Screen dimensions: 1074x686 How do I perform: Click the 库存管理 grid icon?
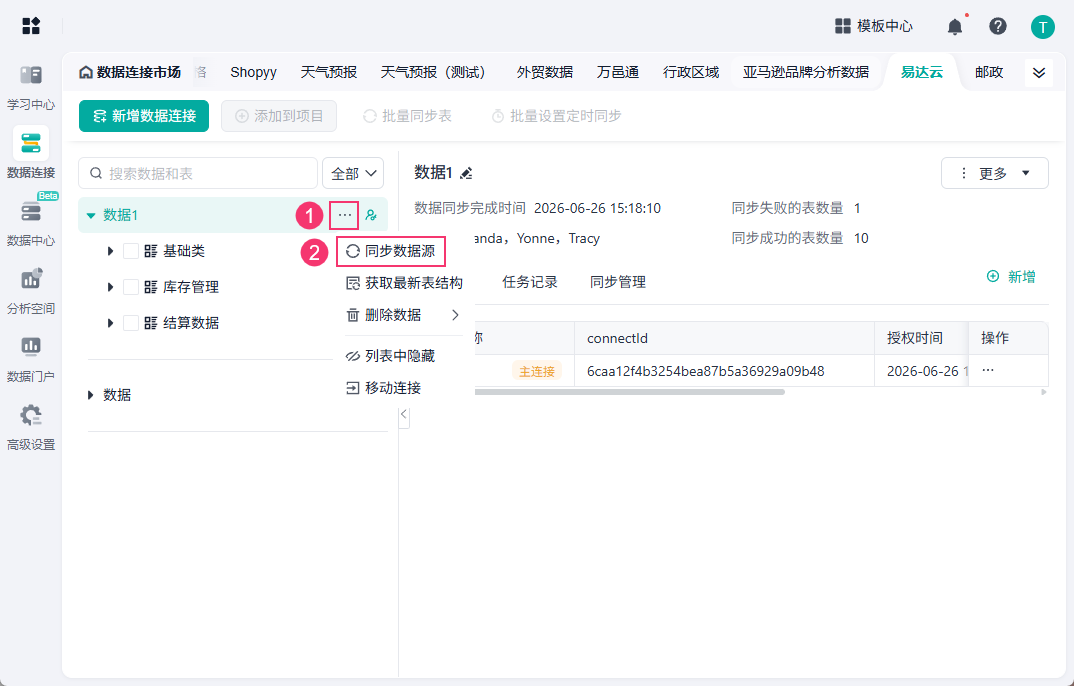coord(151,287)
